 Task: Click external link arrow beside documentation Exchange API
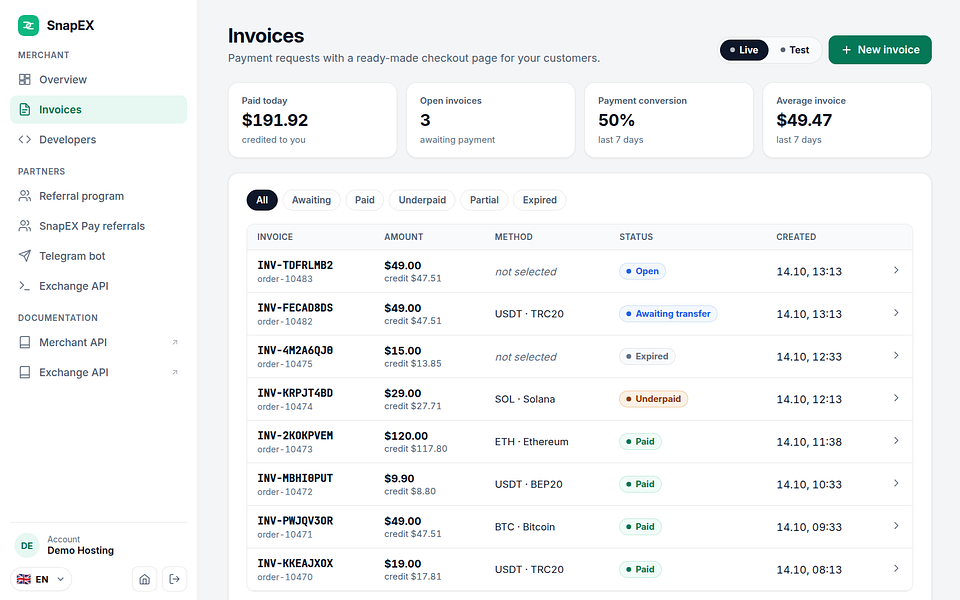click(x=174, y=372)
